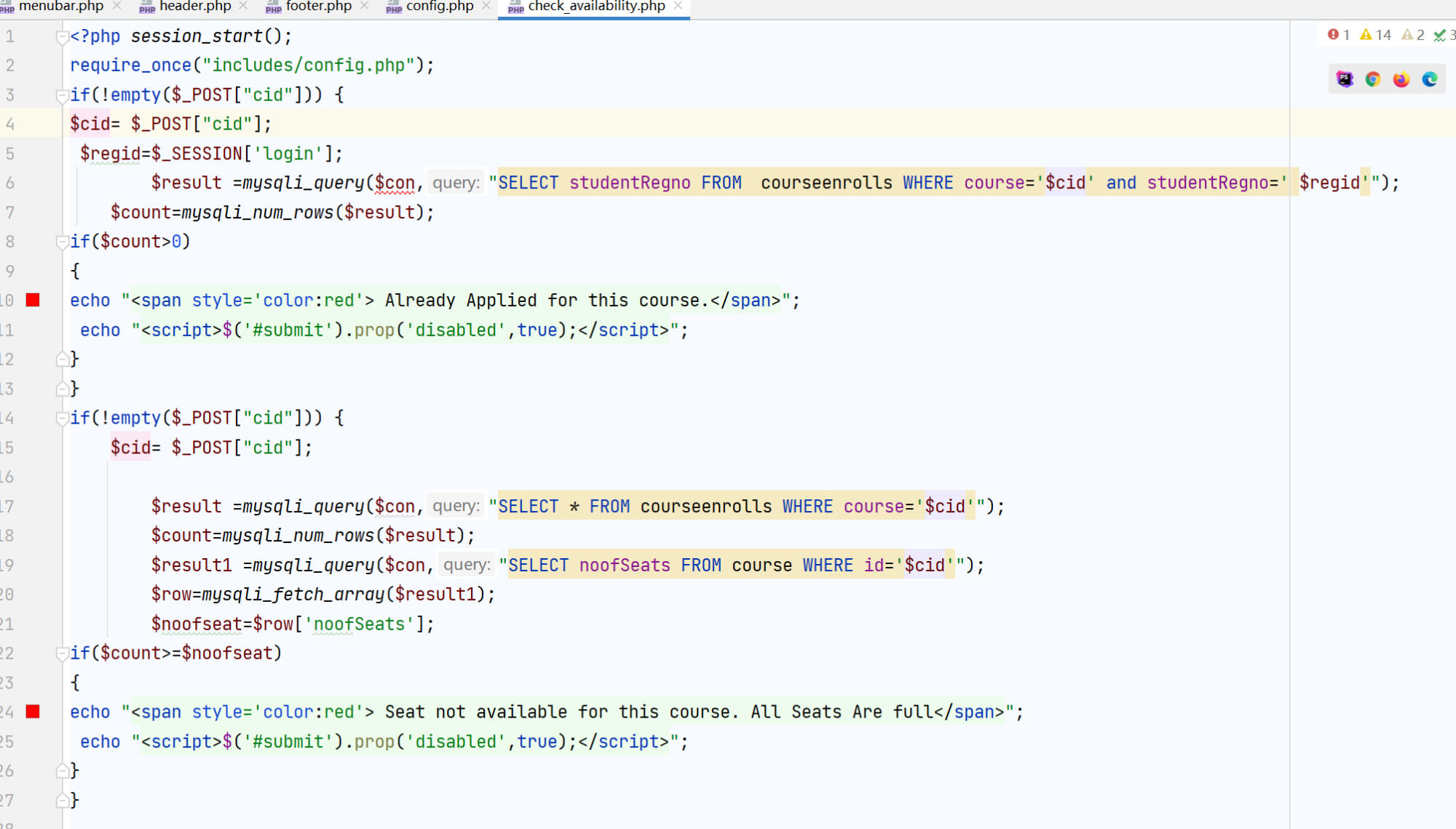Switch to the config.php tab
This screenshot has height=829, width=1456.
[439, 7]
